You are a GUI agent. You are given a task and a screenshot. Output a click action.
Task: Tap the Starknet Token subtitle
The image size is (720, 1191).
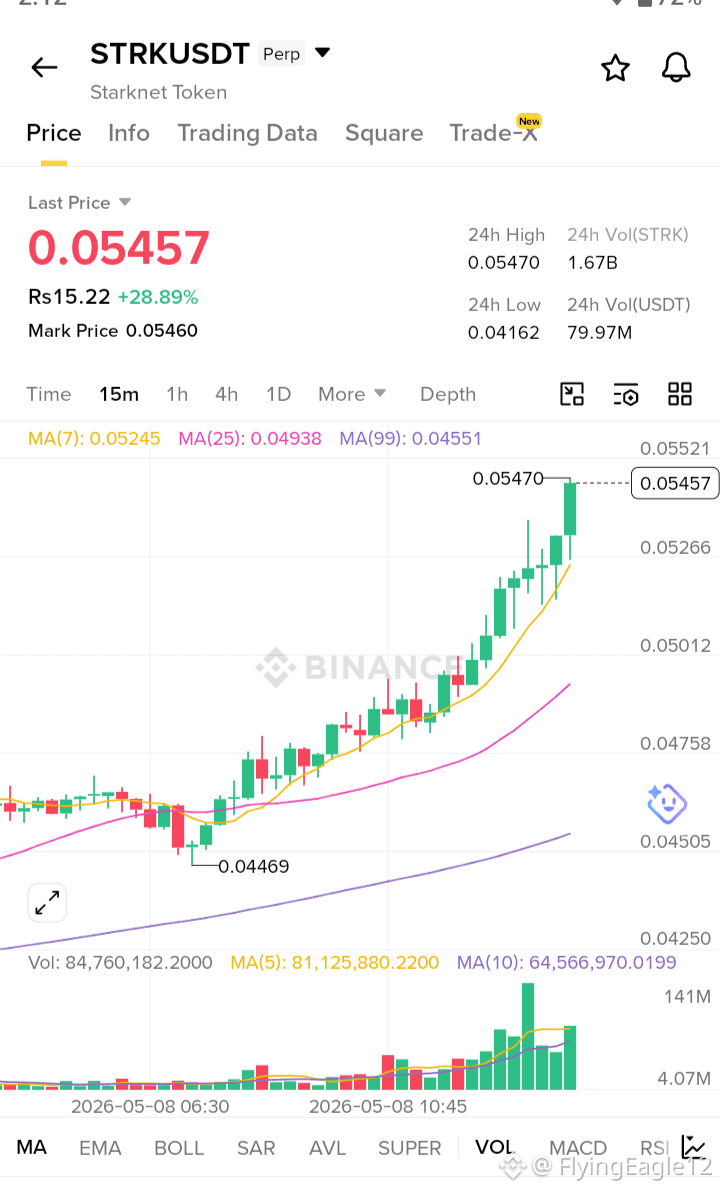click(158, 92)
